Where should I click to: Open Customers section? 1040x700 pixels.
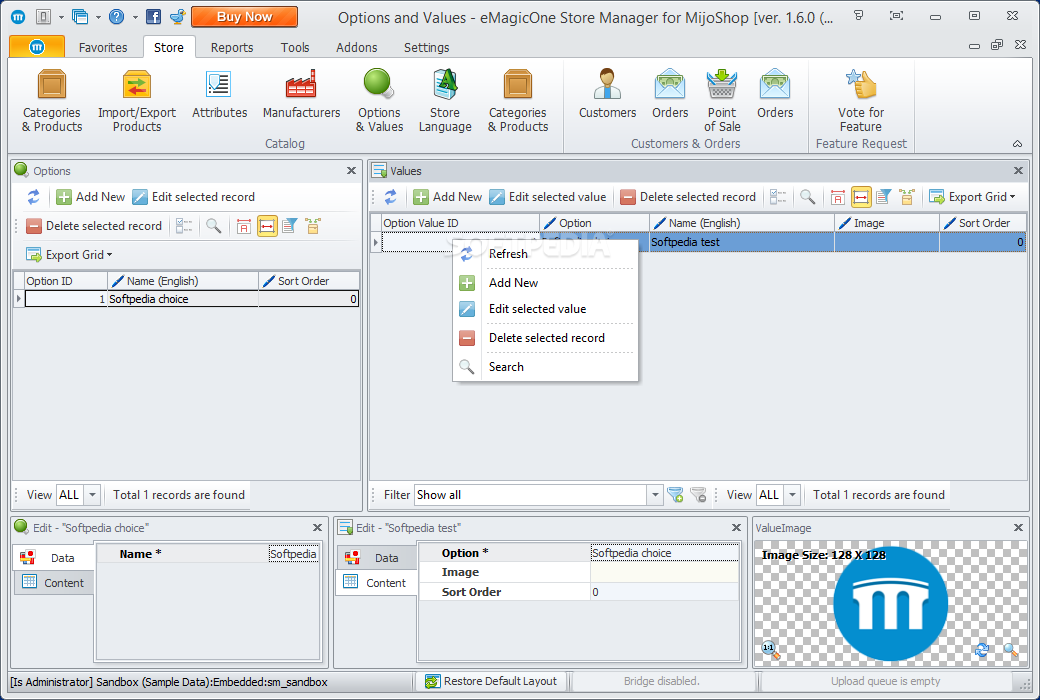[607, 94]
